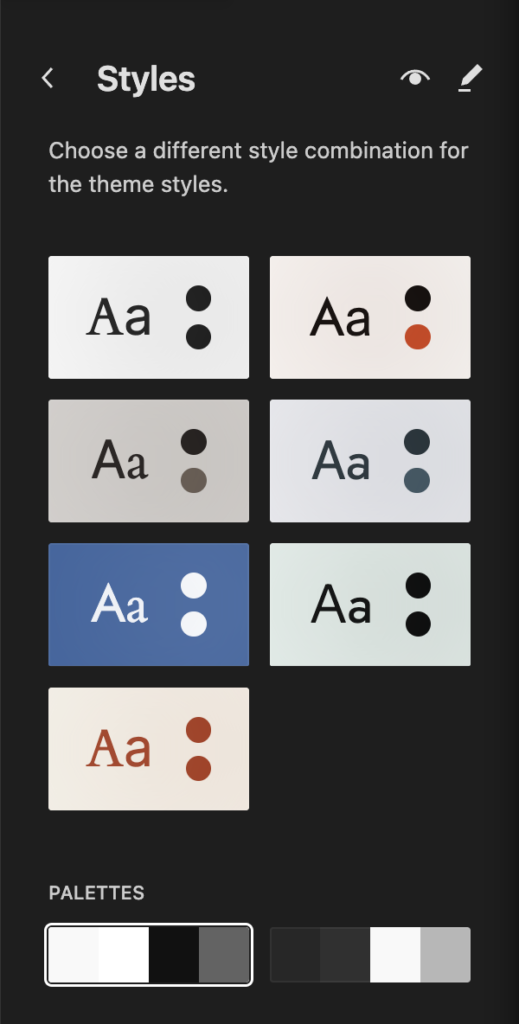Click the brown dot in taupe style
The image size is (519, 1024).
(x=194, y=481)
